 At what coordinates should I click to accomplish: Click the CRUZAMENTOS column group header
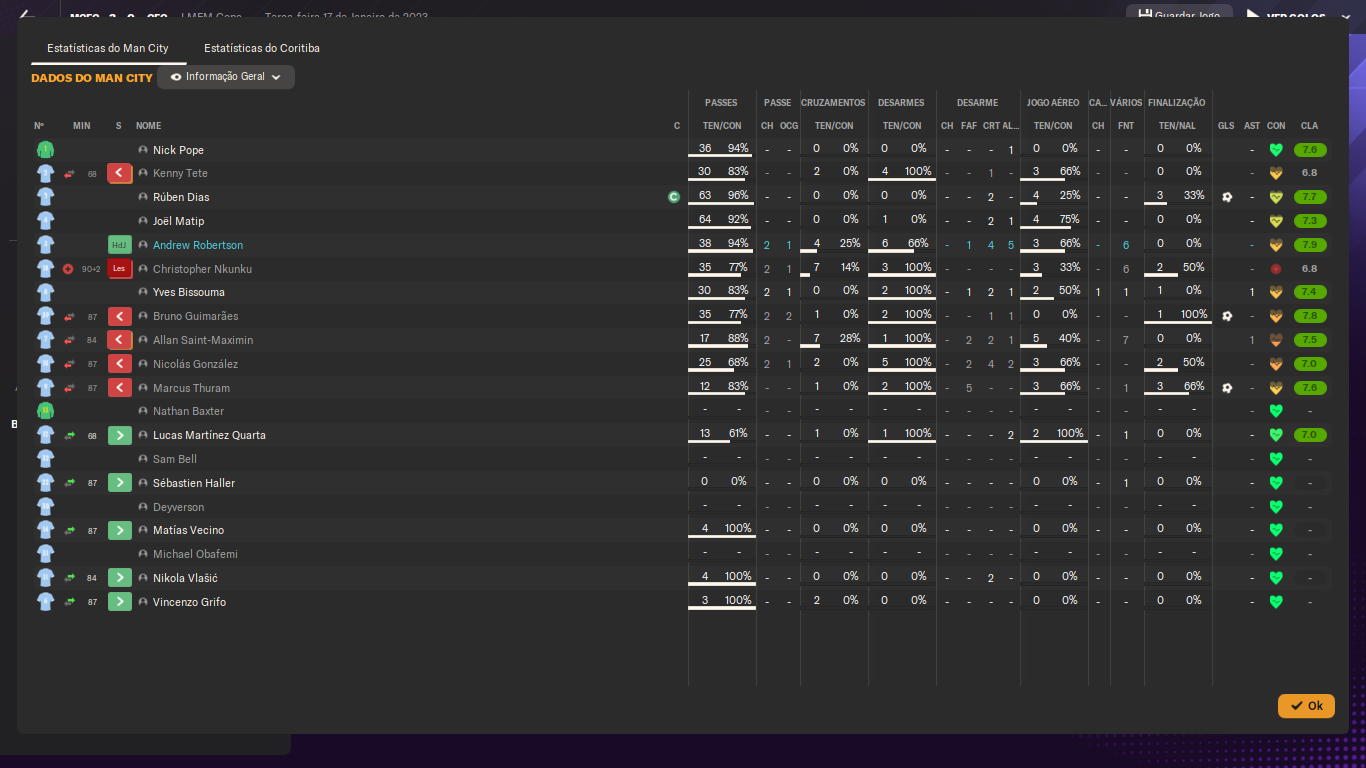pos(833,103)
